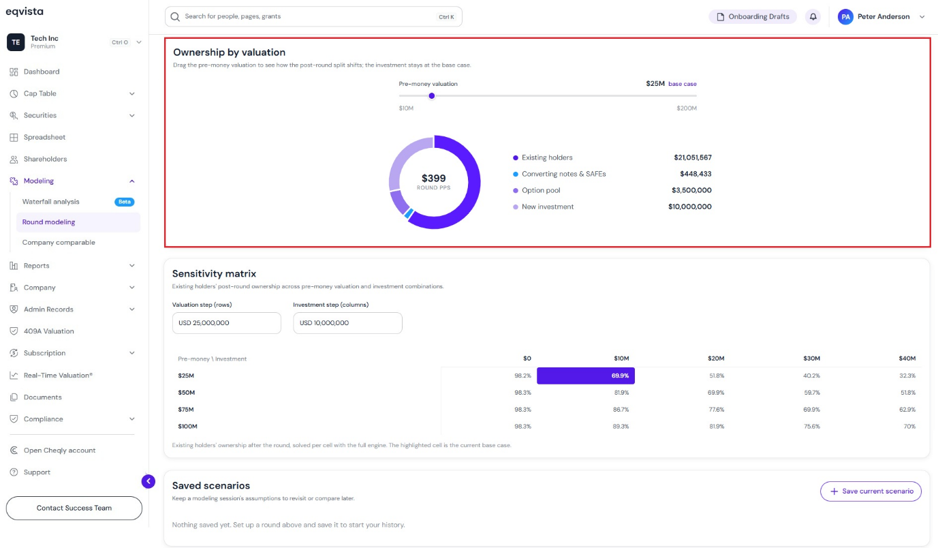Image resolution: width=938 pixels, height=548 pixels.
Task: Open Company comparable page
Action: pos(59,242)
